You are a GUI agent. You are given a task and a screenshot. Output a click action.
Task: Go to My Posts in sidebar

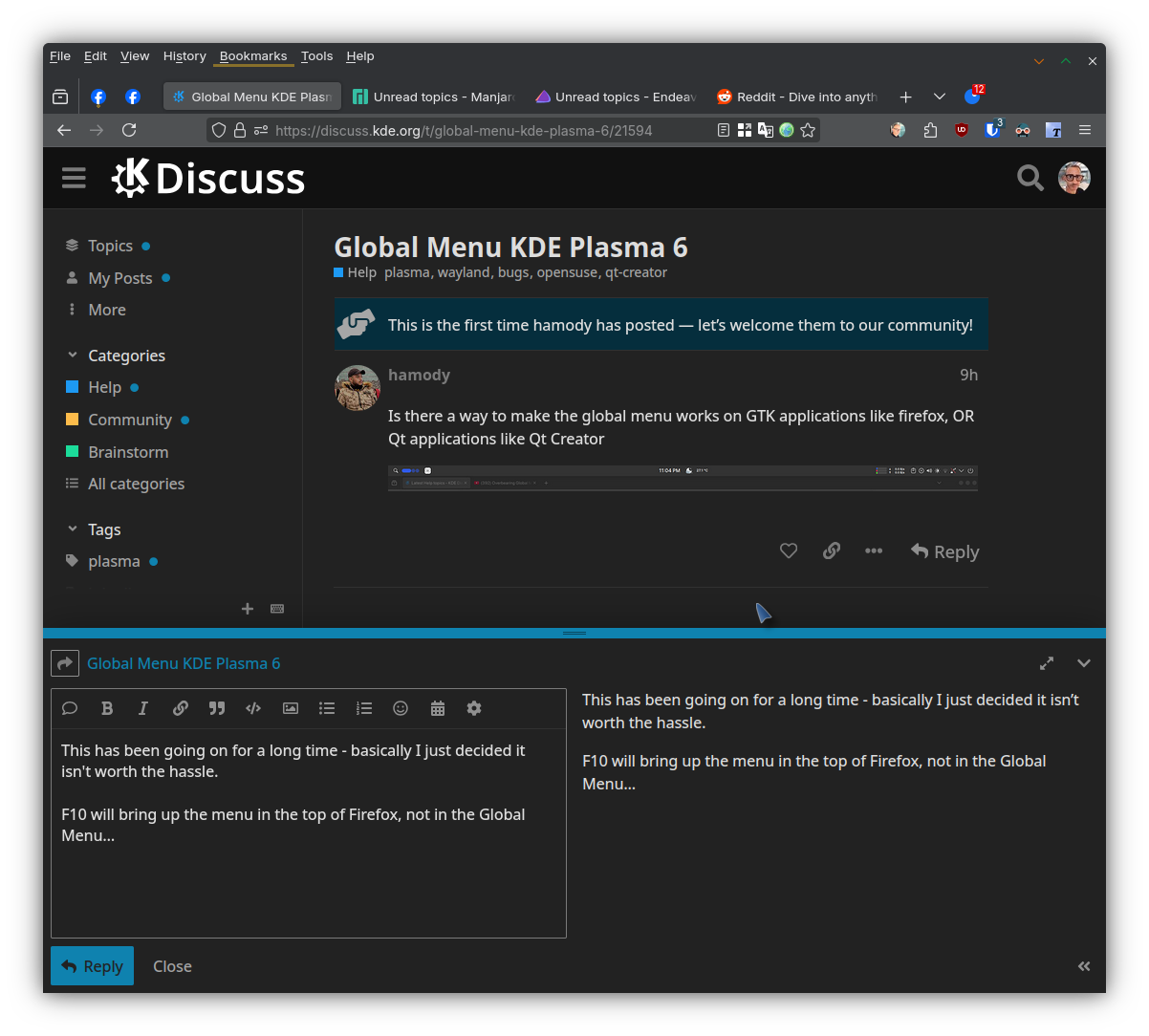tap(117, 278)
